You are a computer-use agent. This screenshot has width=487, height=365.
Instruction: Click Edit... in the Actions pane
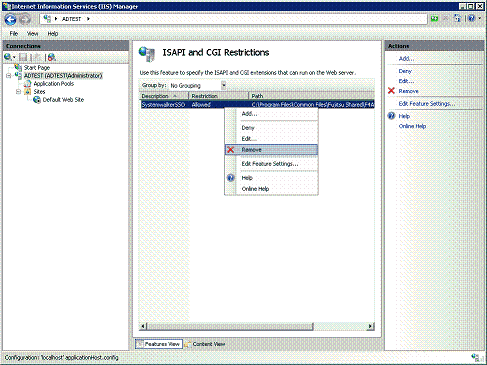pos(406,81)
